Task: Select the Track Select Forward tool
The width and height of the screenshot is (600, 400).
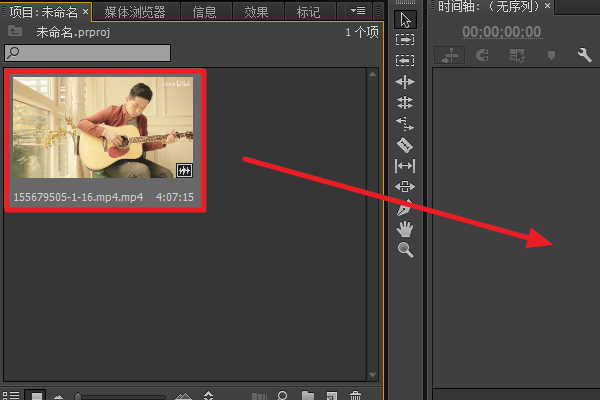Action: coord(405,39)
